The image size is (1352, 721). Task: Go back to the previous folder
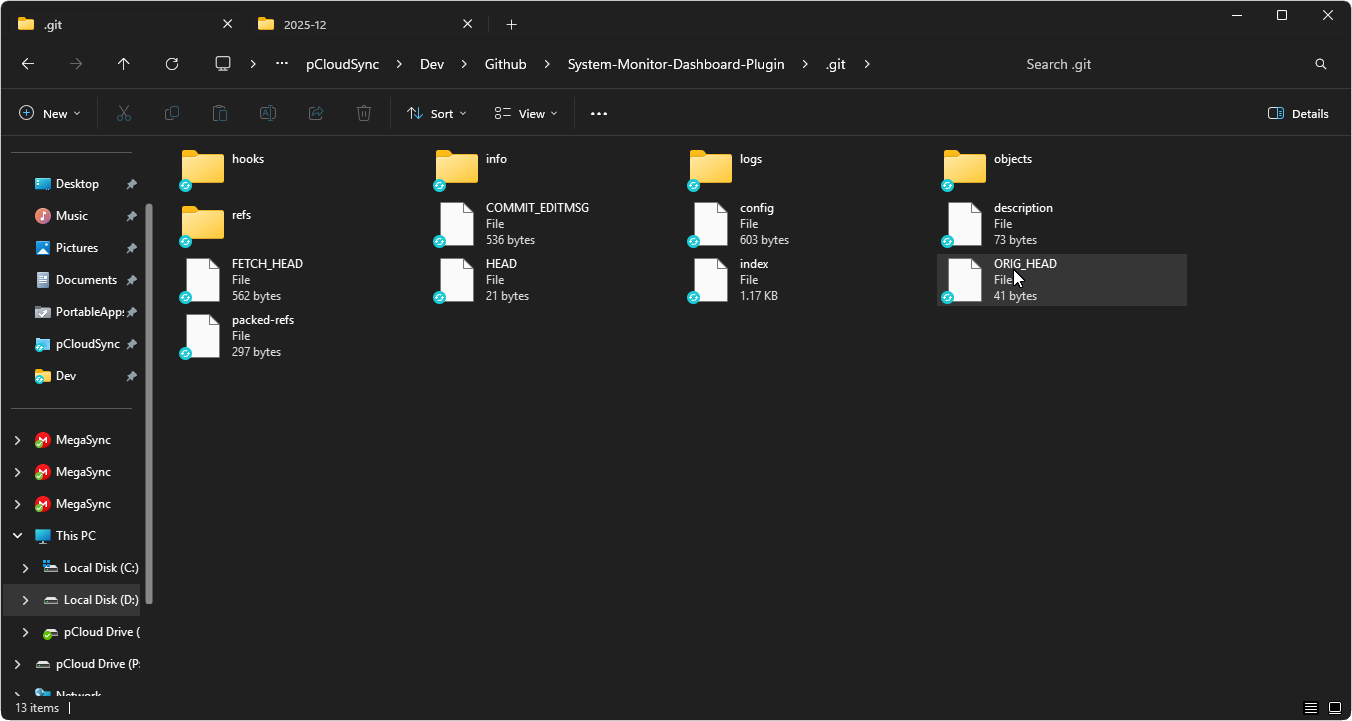(x=27, y=64)
